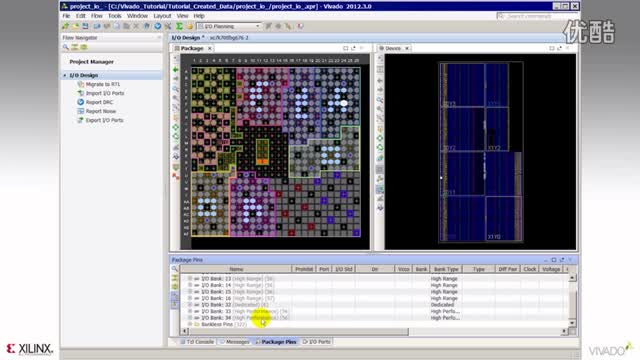Switch to the Tcl Console tab

coord(197,342)
